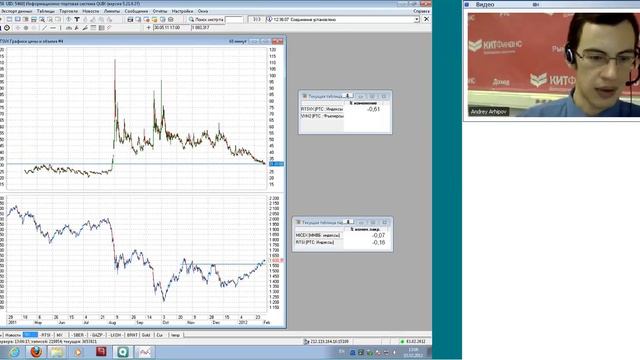Select the bold T text toolbar icon
The height and width of the screenshot is (360, 640).
click(x=77, y=20)
